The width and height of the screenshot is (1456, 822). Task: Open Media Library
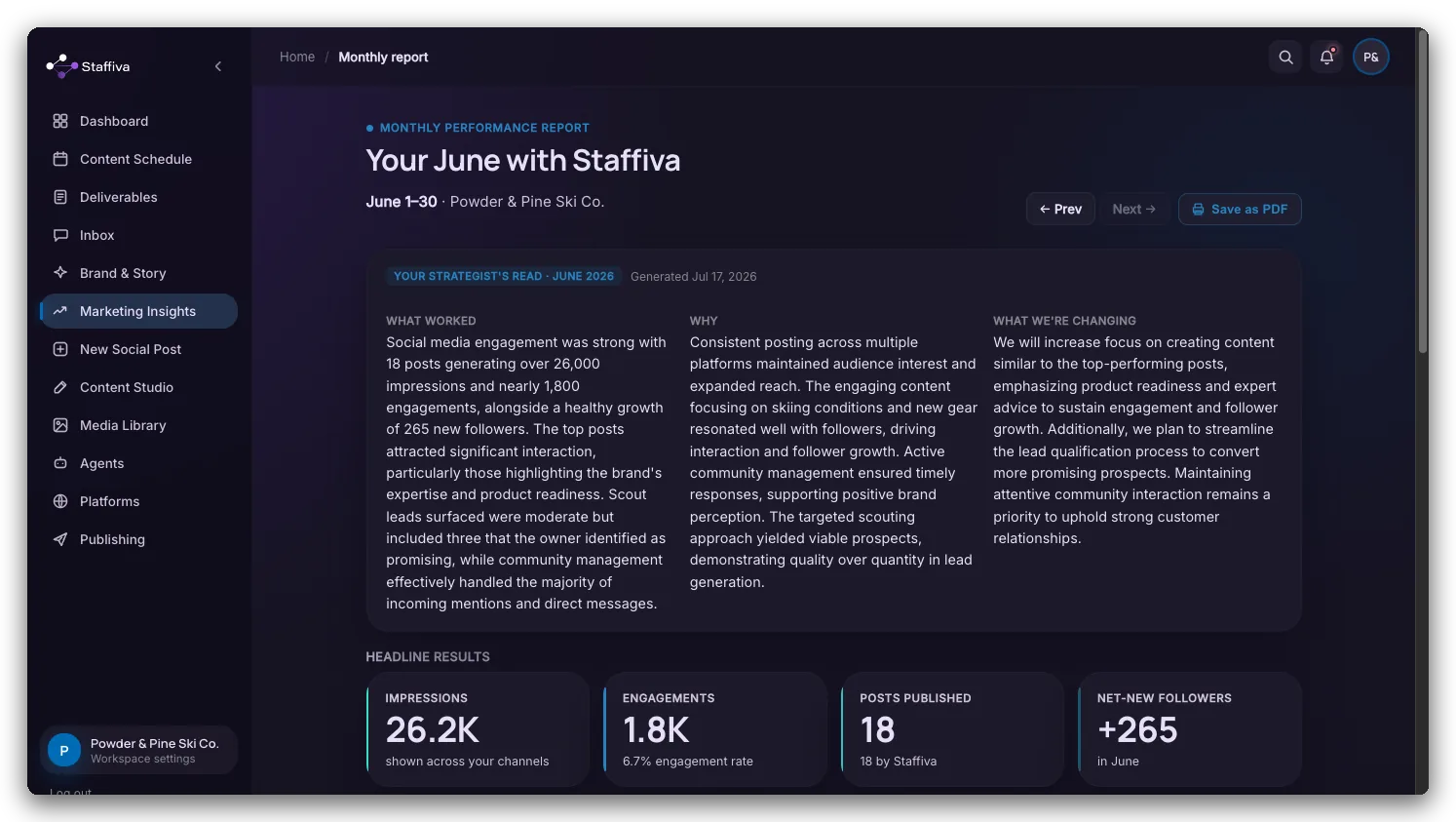[138, 425]
